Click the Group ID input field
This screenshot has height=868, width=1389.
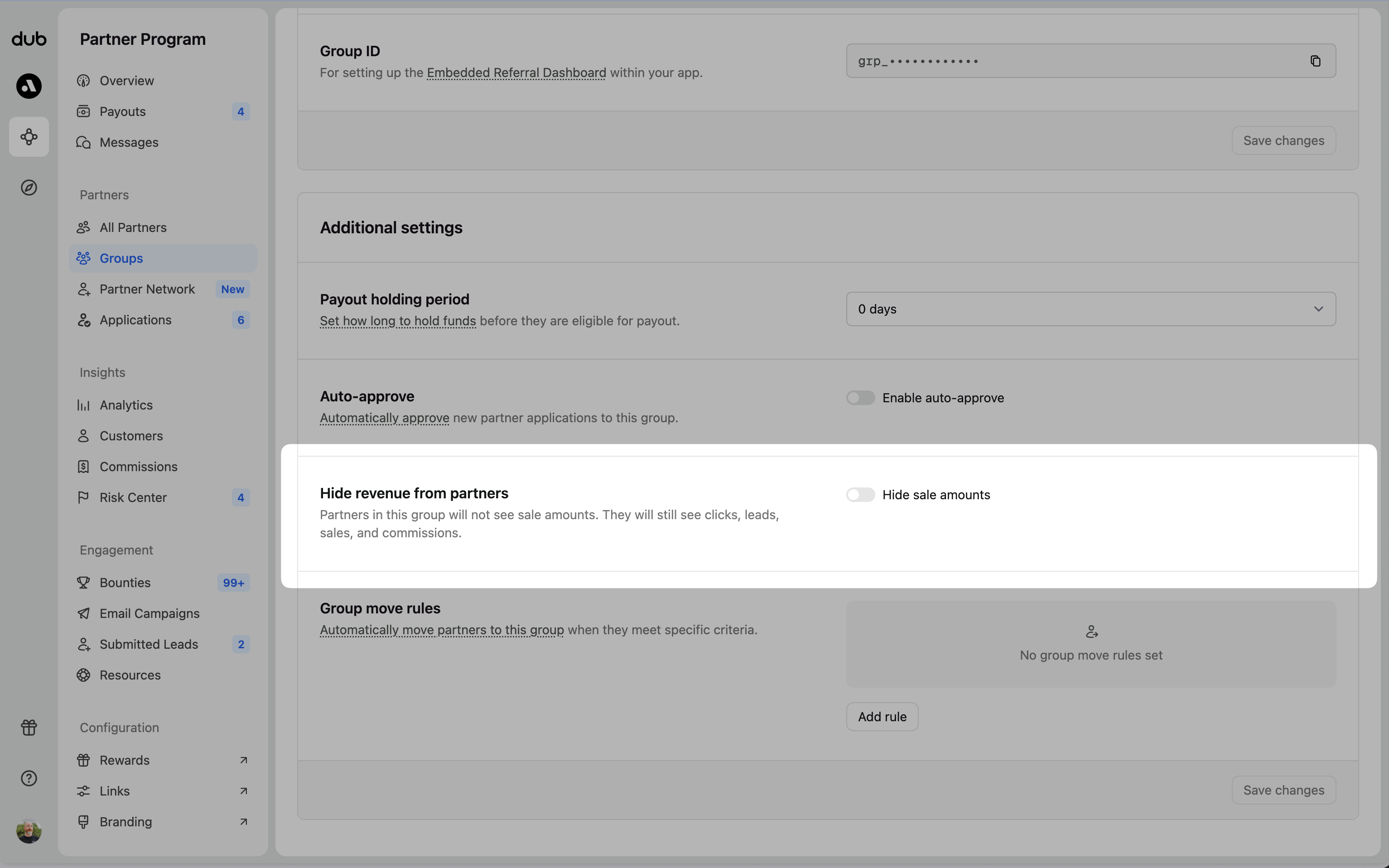point(1090,61)
